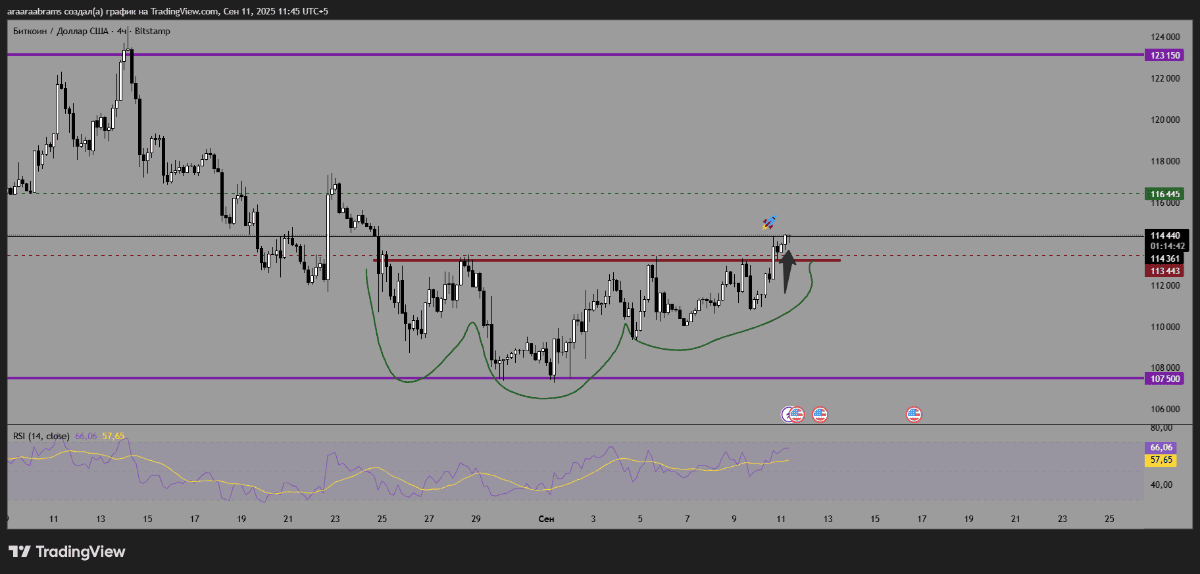Click the current price label 114 440
The height and width of the screenshot is (574, 1200).
1163,236
